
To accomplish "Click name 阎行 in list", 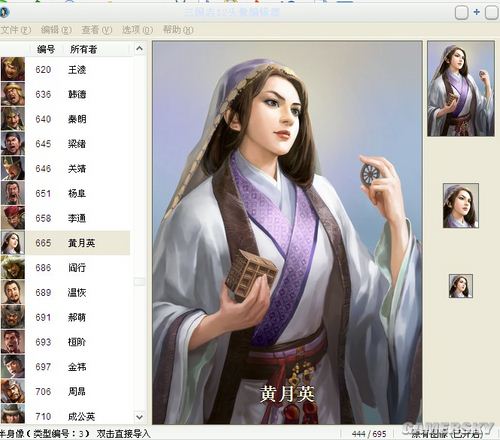I will pyautogui.click(x=77, y=268).
